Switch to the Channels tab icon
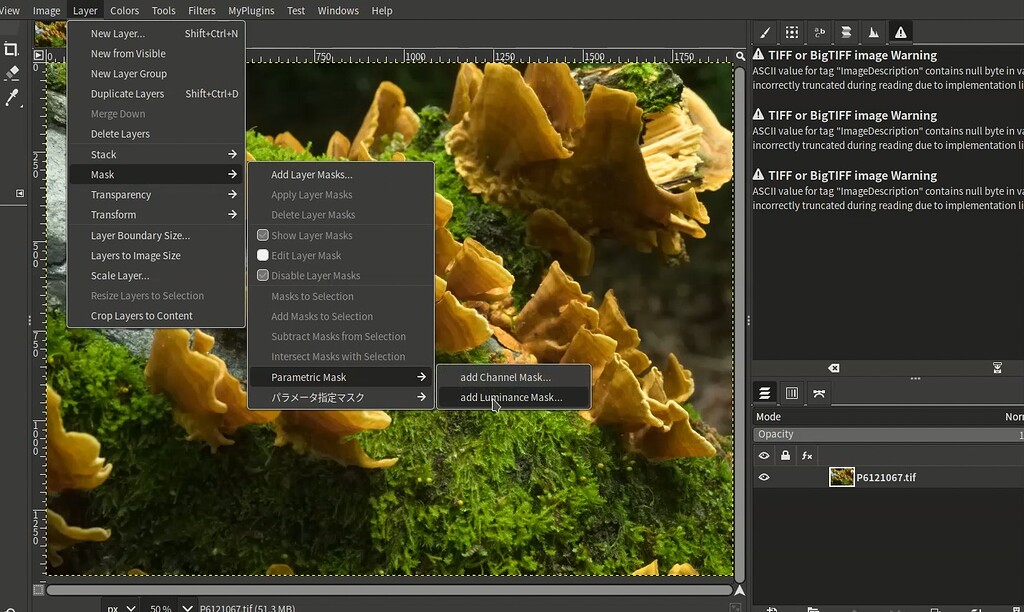This screenshot has width=1024, height=612. pyautogui.click(x=791, y=393)
